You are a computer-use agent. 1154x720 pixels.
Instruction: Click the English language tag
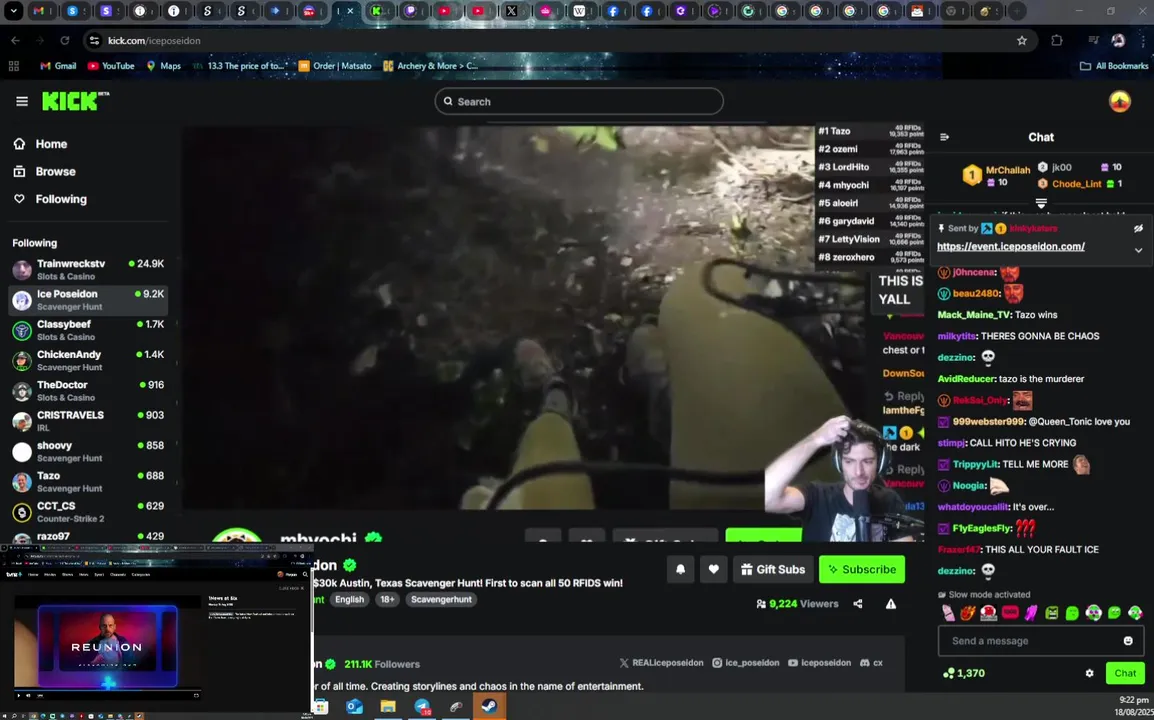coord(350,599)
